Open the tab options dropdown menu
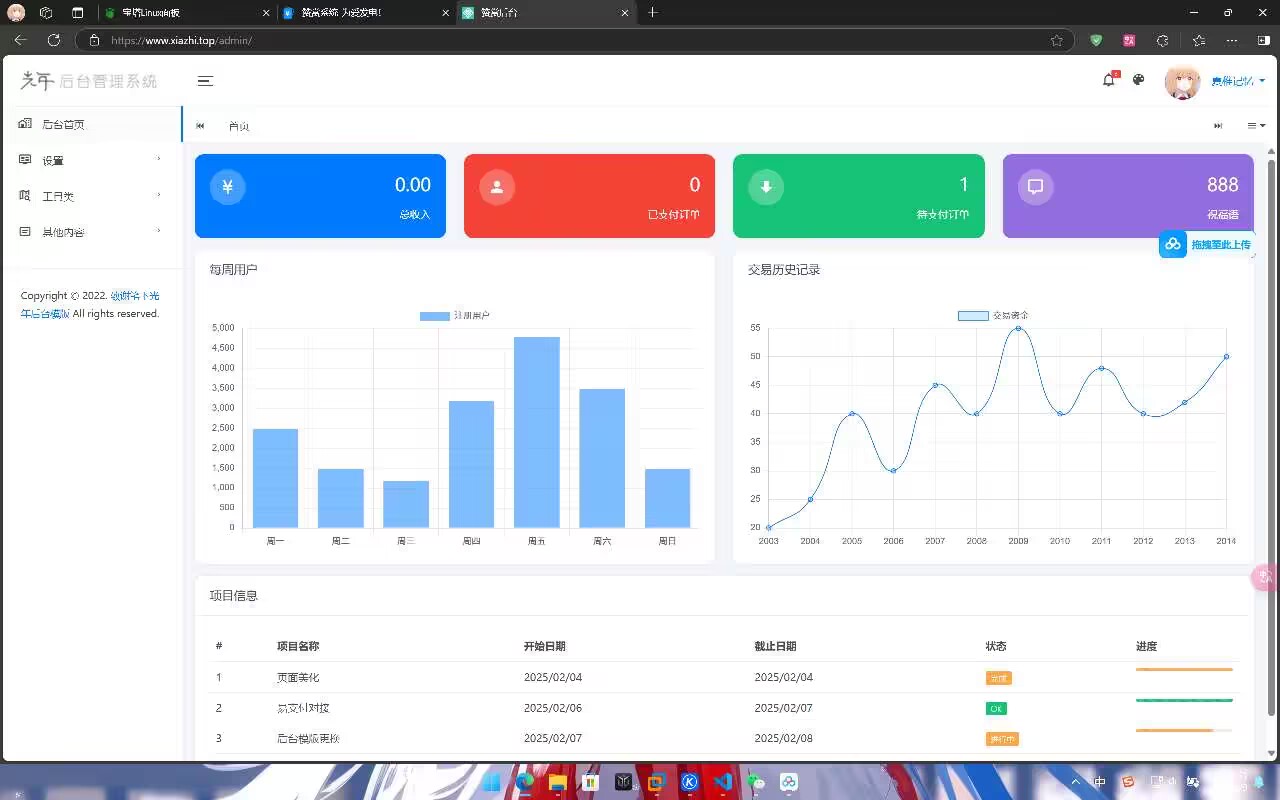This screenshot has width=1280, height=800. (x=1256, y=126)
